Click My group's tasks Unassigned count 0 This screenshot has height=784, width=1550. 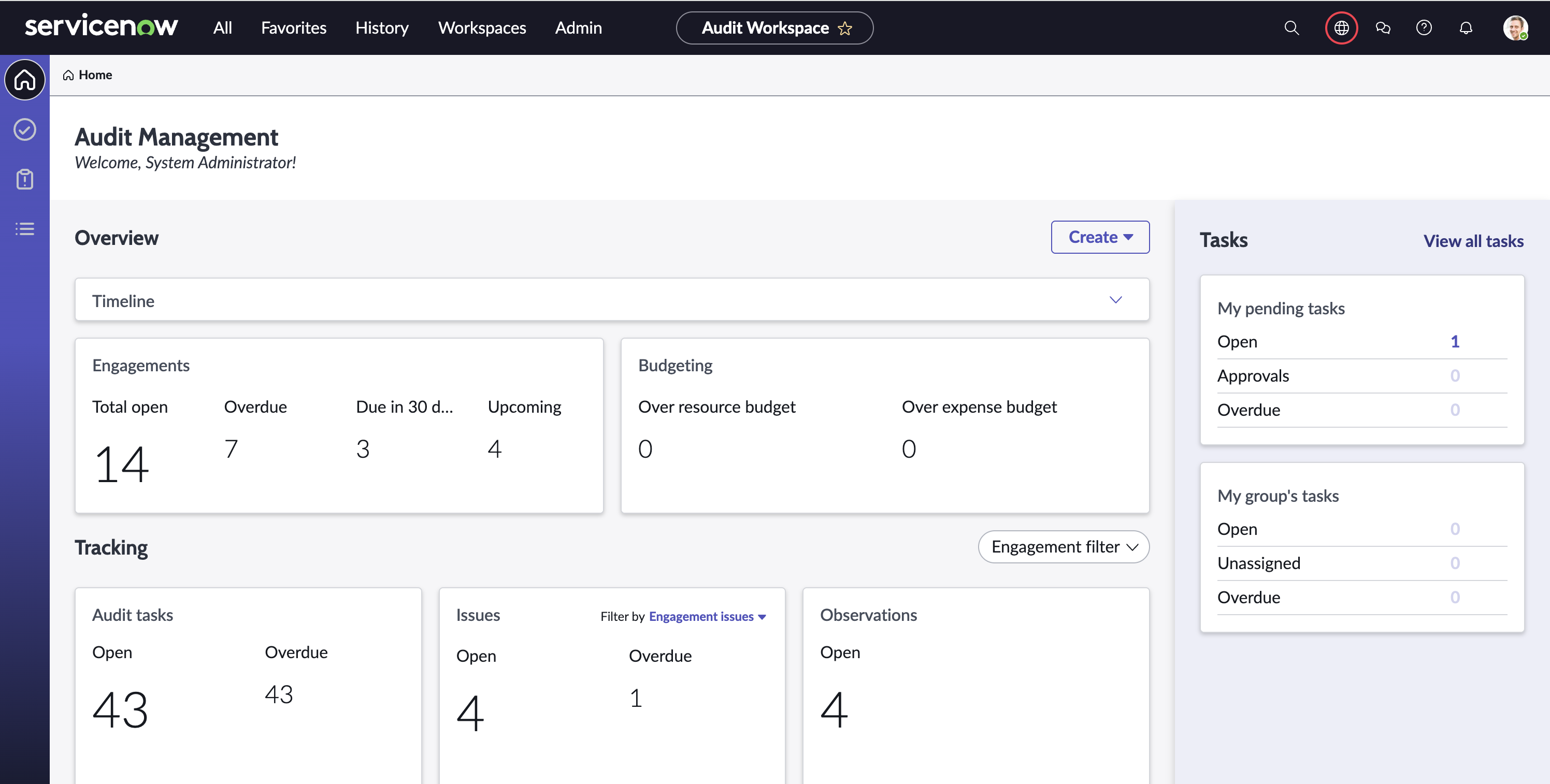tap(1455, 563)
